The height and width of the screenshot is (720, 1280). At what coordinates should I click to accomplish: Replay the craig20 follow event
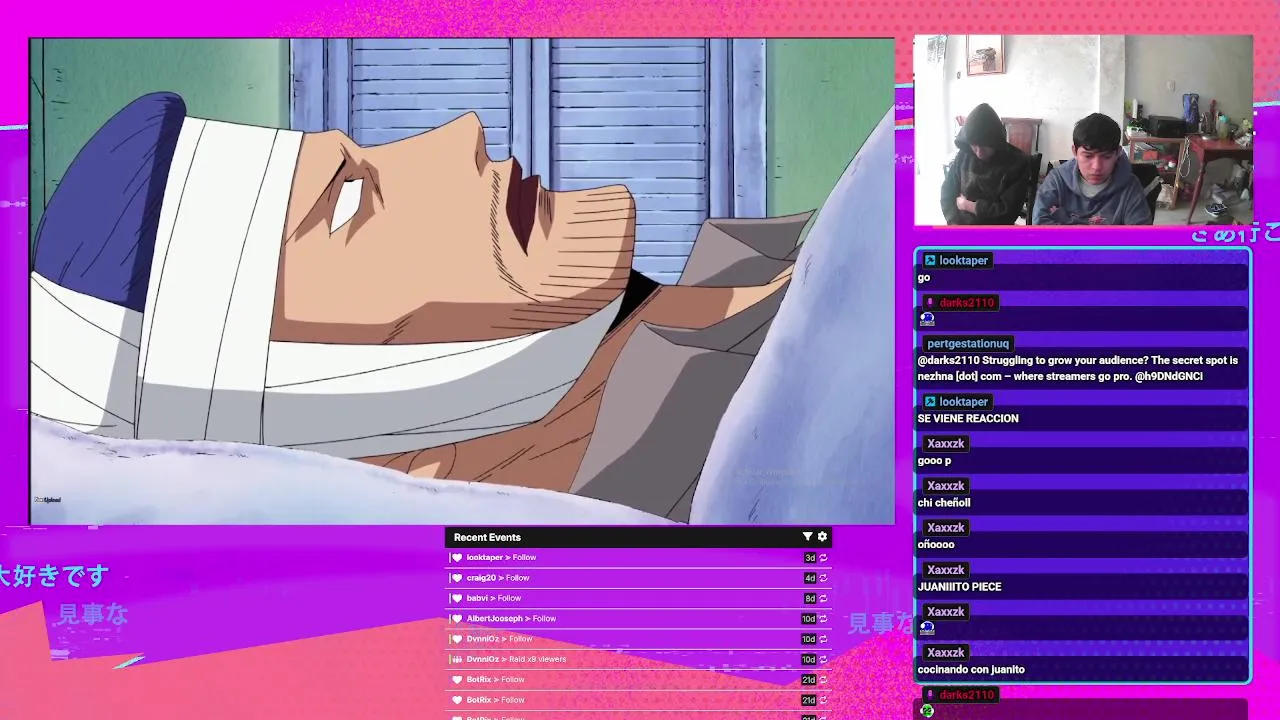[x=823, y=578]
